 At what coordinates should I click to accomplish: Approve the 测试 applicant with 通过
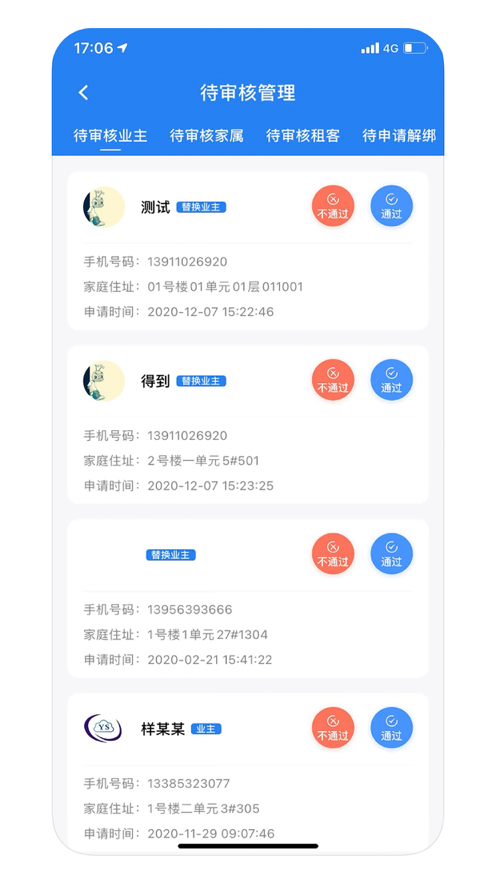392,207
